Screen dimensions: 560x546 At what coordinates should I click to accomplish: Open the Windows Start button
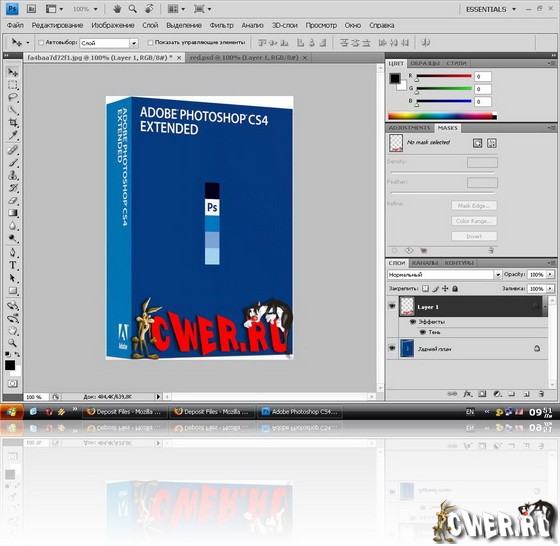(12, 412)
